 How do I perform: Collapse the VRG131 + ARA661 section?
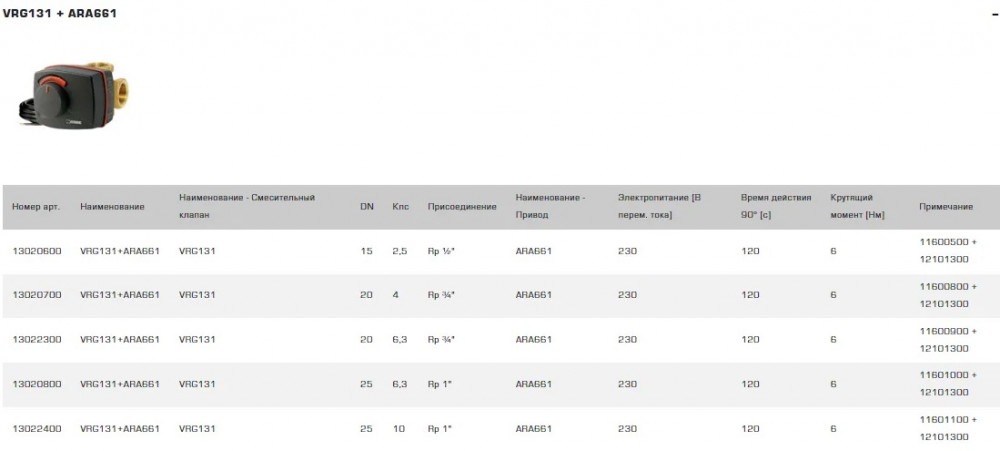(990, 13)
